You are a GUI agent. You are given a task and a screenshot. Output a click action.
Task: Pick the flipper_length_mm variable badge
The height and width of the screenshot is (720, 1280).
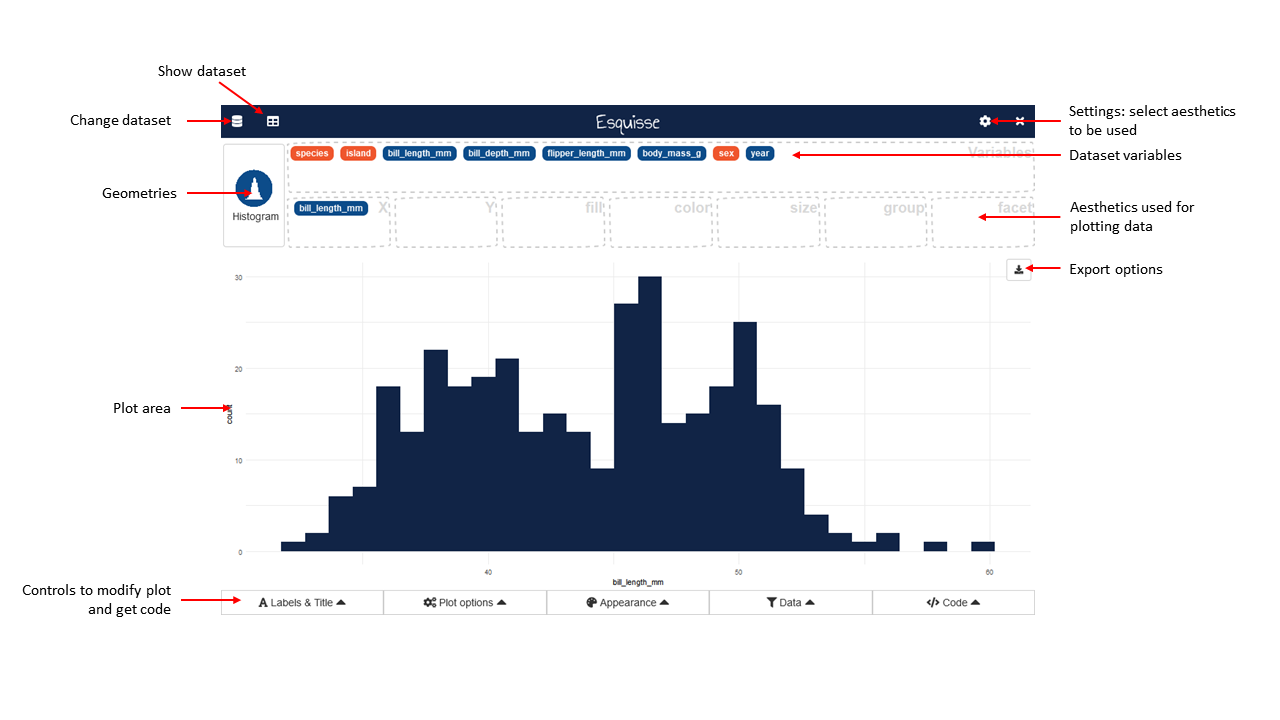pos(587,154)
